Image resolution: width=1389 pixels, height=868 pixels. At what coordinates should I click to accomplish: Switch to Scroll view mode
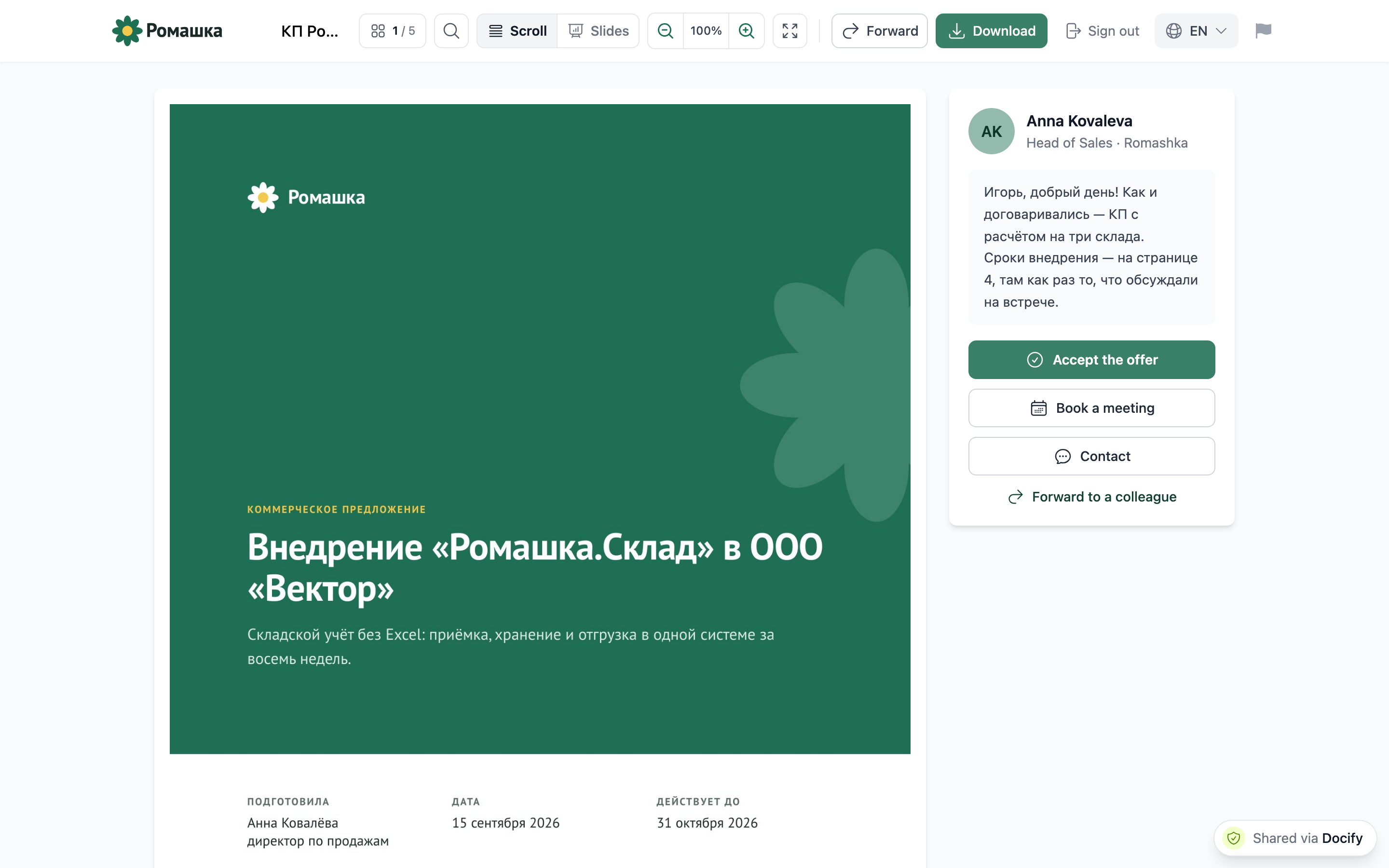517,31
